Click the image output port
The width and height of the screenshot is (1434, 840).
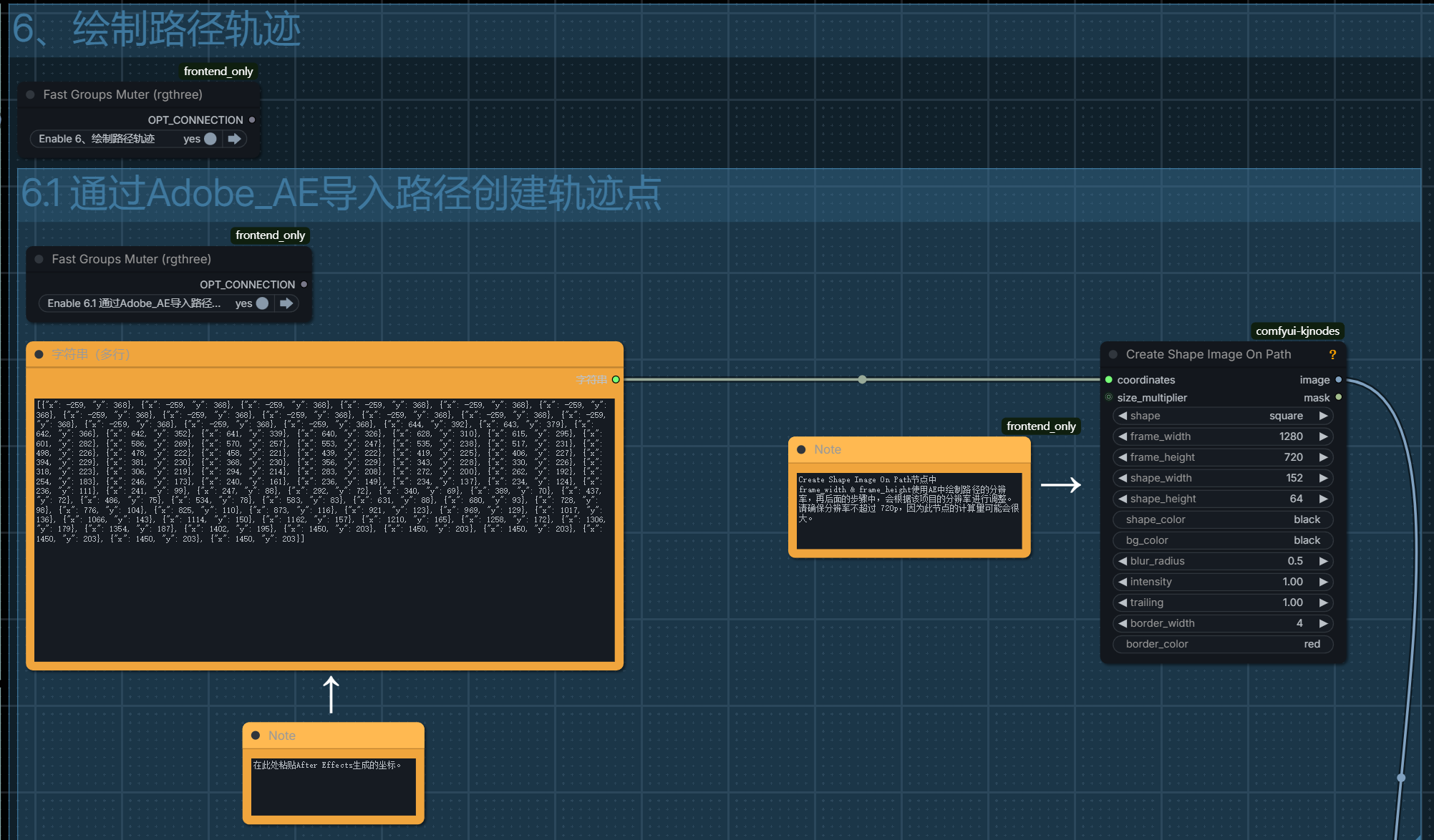tap(1338, 380)
